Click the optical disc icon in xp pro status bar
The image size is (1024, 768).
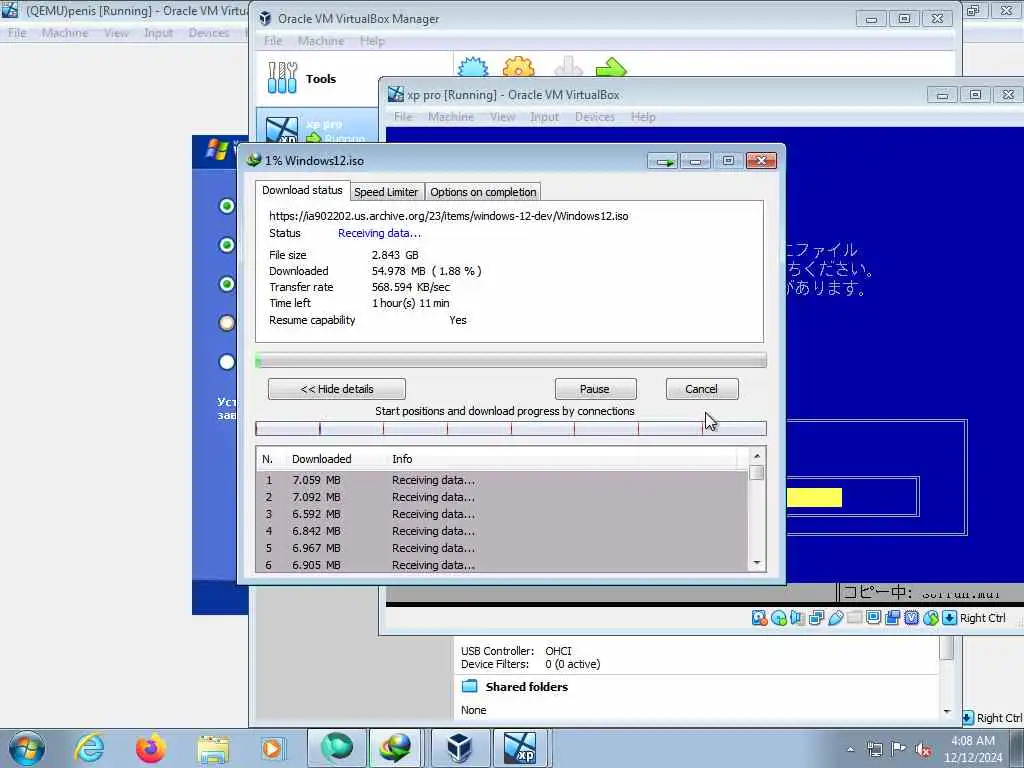point(778,618)
